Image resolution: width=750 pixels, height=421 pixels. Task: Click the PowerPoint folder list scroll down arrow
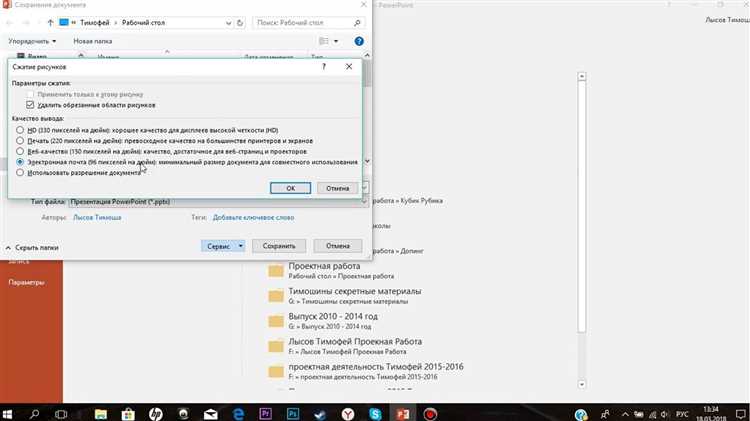tap(582, 384)
